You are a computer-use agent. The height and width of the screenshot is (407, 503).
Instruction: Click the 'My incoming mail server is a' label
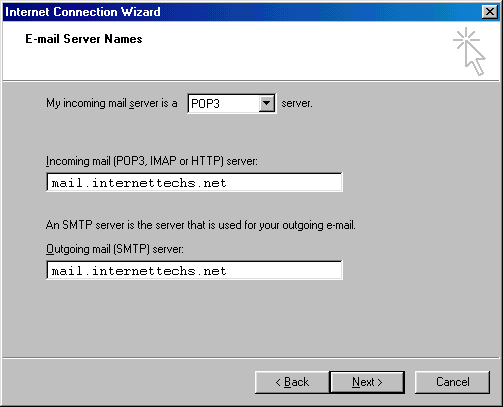pyautogui.click(x=112, y=103)
